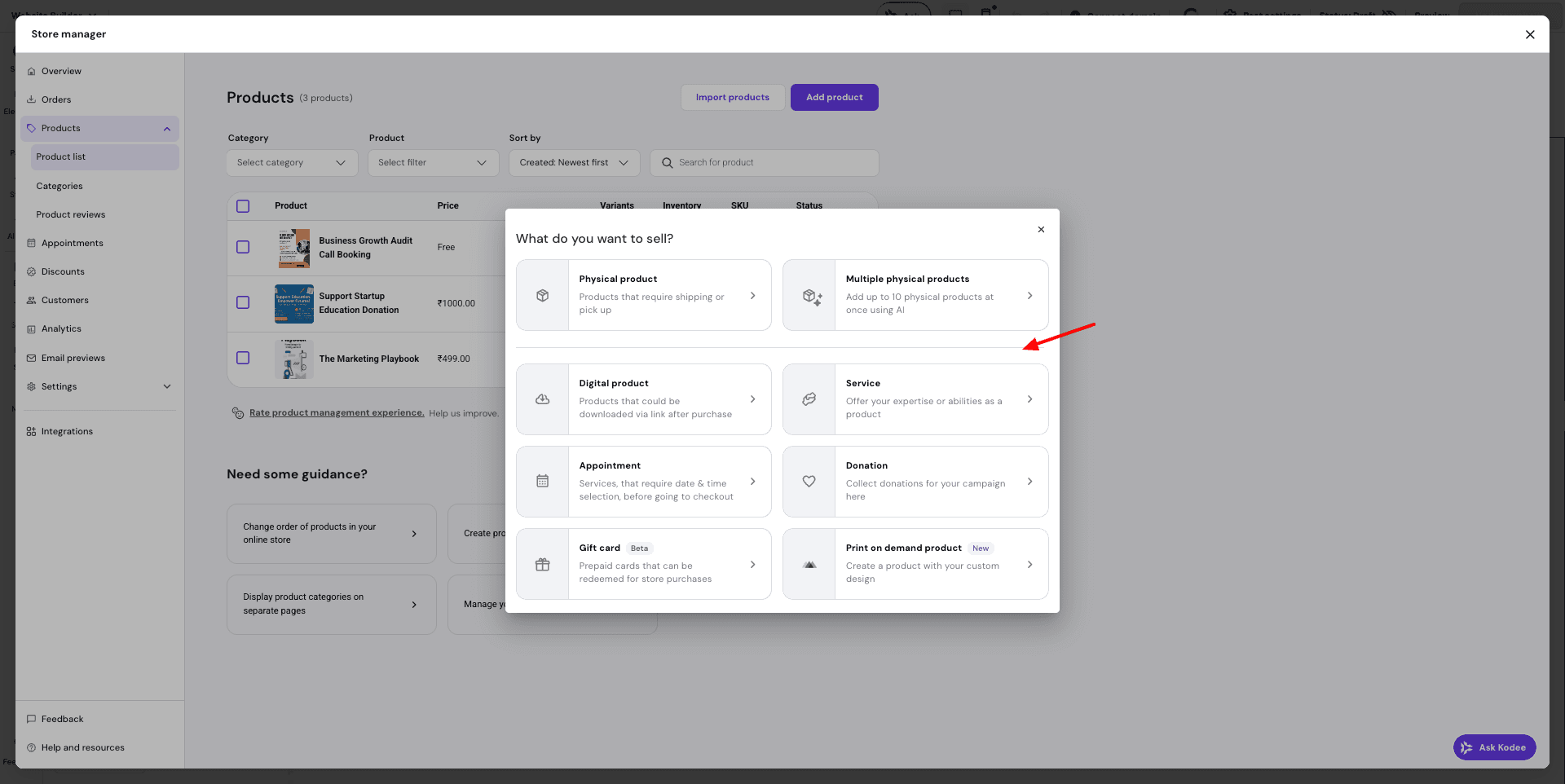This screenshot has width=1565, height=784.
Task: Click the Appointment calendar icon
Action: click(x=542, y=482)
